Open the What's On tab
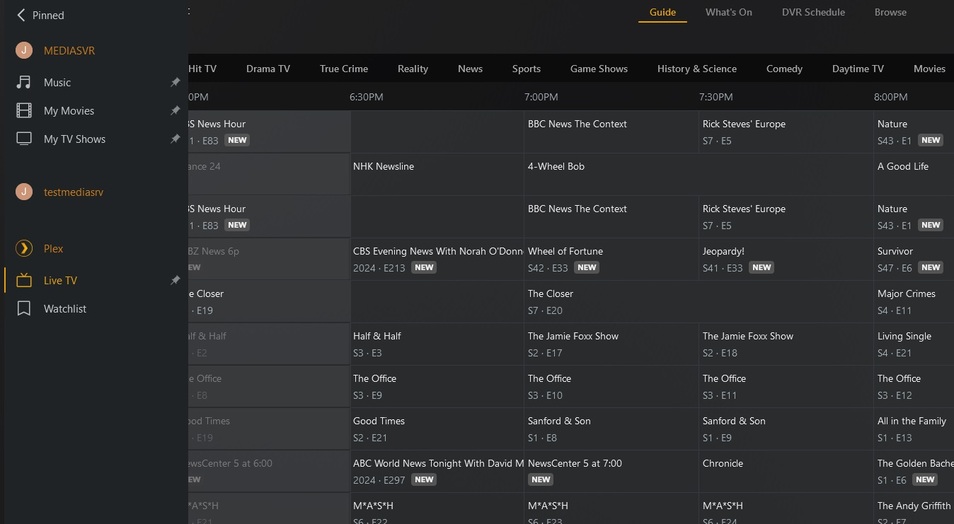This screenshot has width=954, height=524. pyautogui.click(x=728, y=12)
